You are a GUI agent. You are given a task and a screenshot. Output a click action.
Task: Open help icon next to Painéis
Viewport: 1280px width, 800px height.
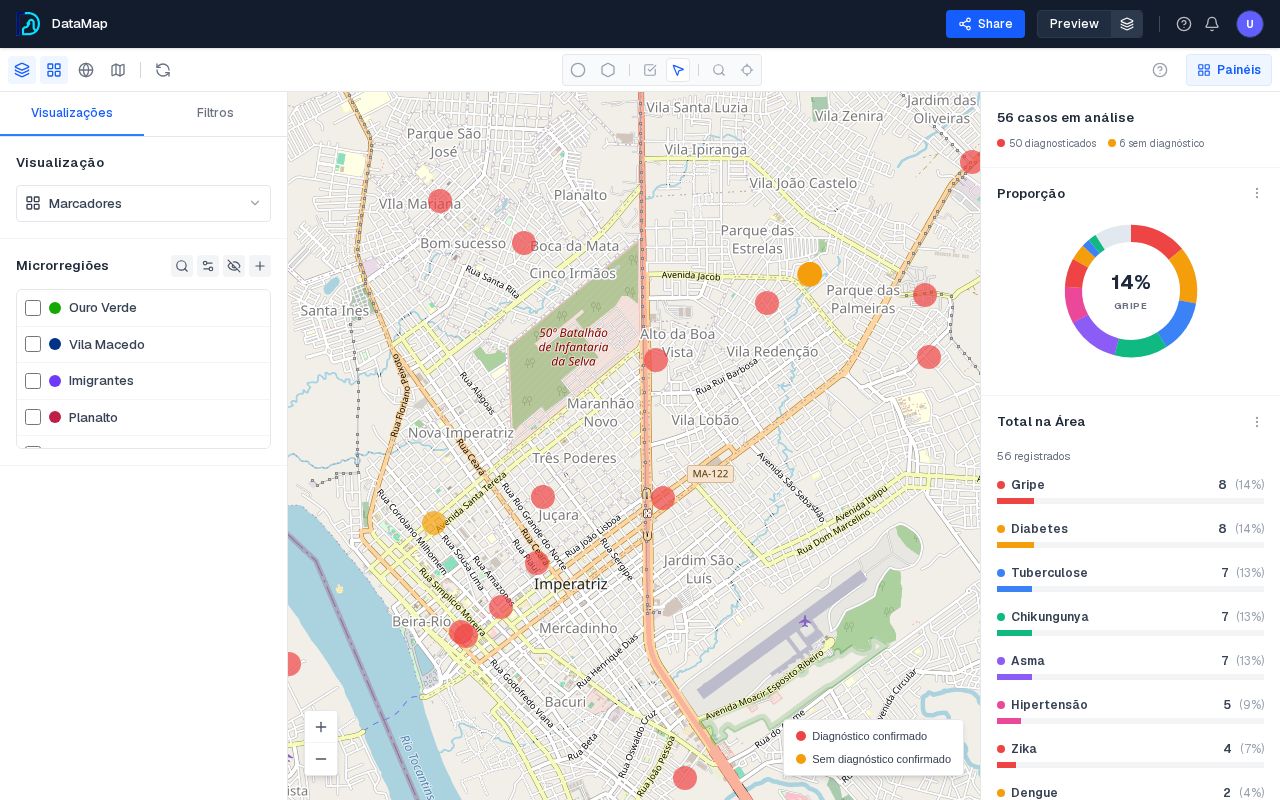[x=1160, y=70]
